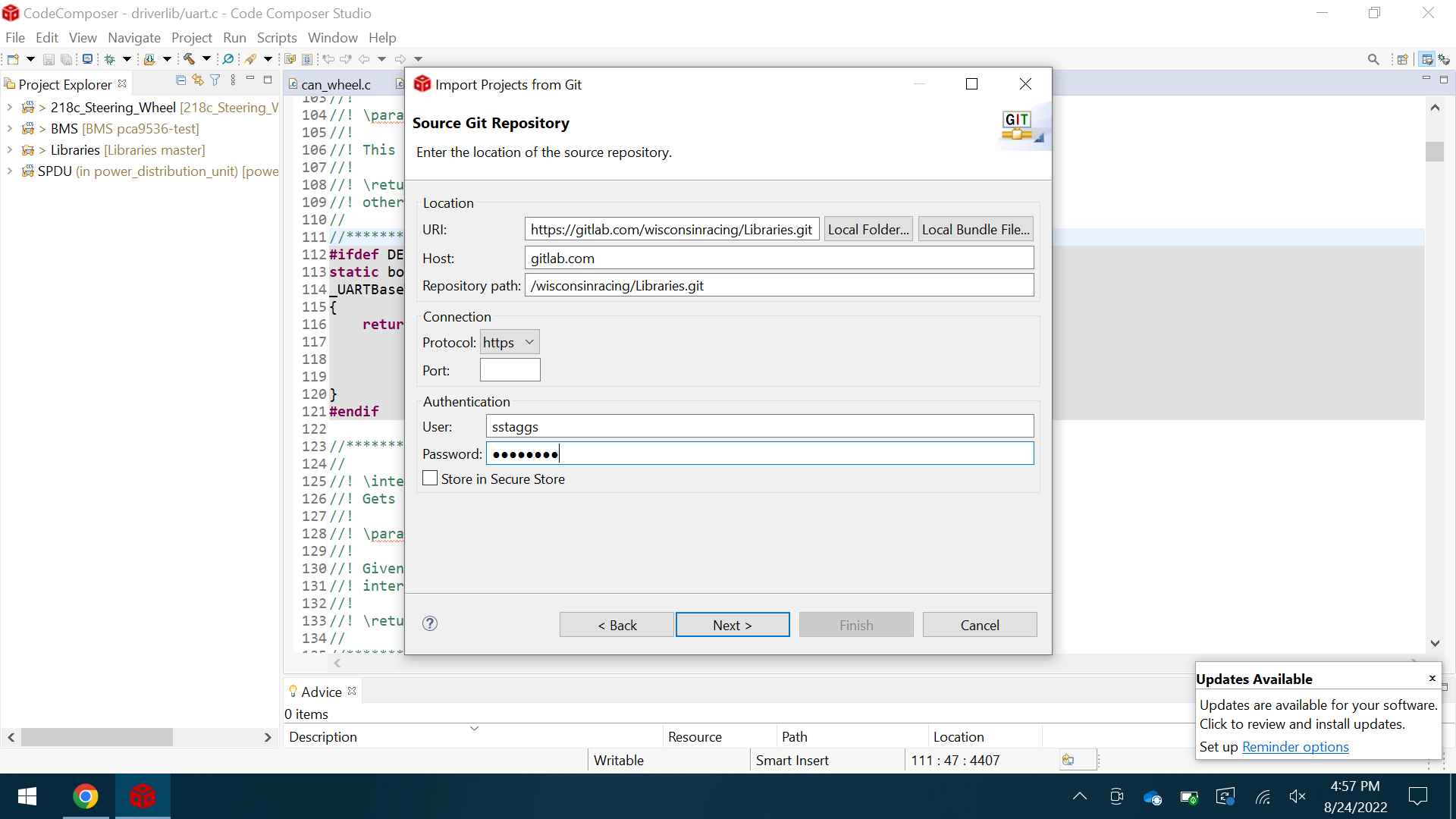Expand the BMS project tree node
This screenshot has width=1456, height=819.
point(10,129)
